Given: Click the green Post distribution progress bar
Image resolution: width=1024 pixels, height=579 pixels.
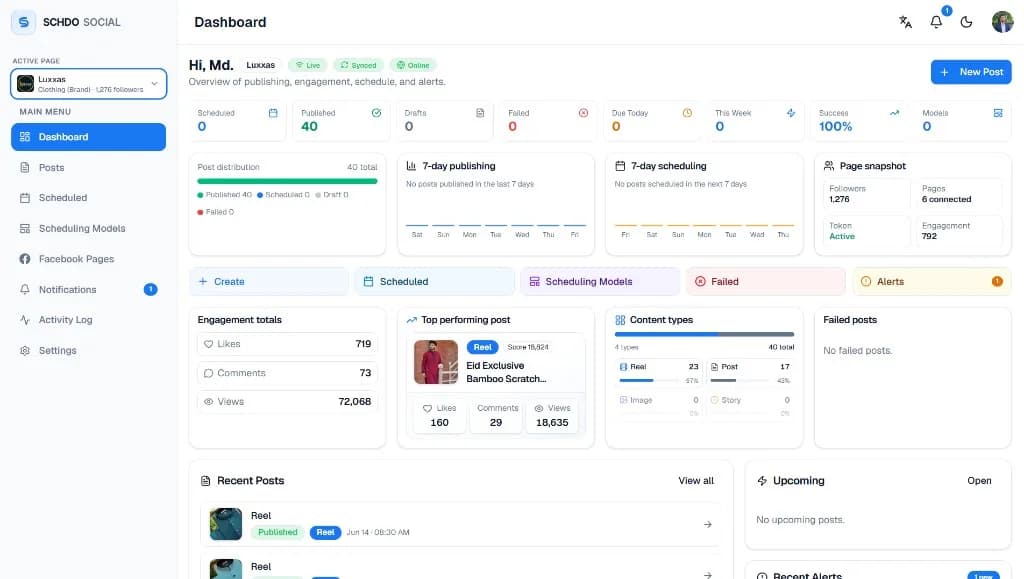Looking at the screenshot, I should tap(287, 181).
